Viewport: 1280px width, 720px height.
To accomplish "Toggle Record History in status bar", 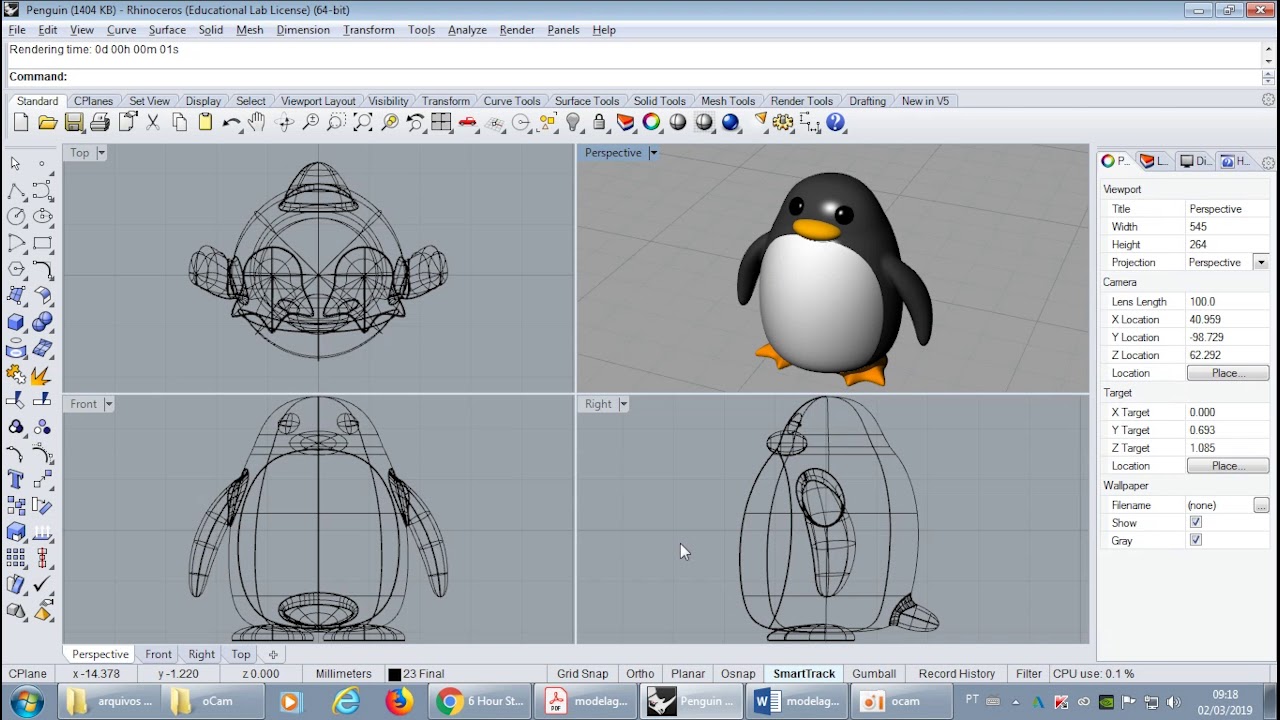I will 957,674.
